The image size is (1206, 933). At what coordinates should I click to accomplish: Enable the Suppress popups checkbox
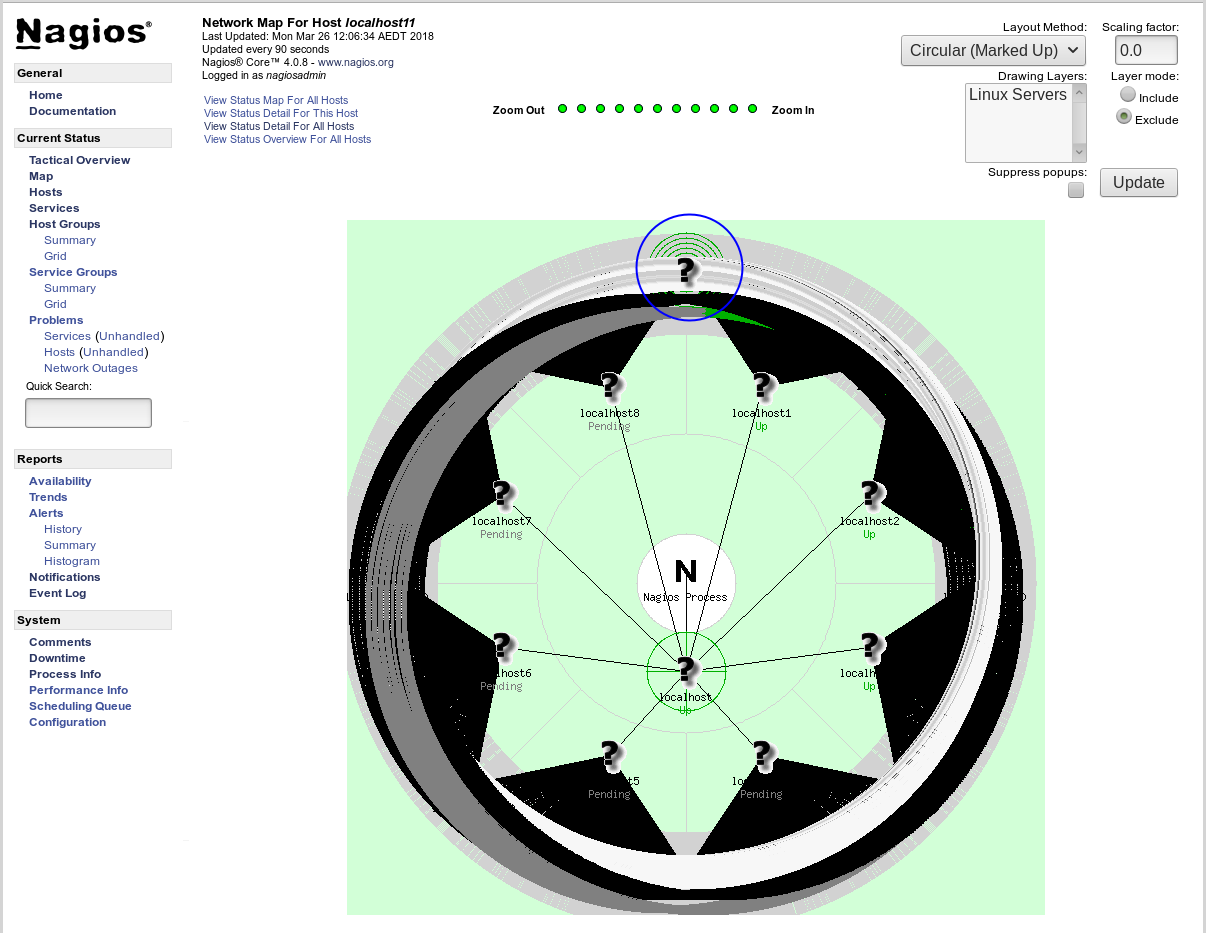pyautogui.click(x=1075, y=189)
